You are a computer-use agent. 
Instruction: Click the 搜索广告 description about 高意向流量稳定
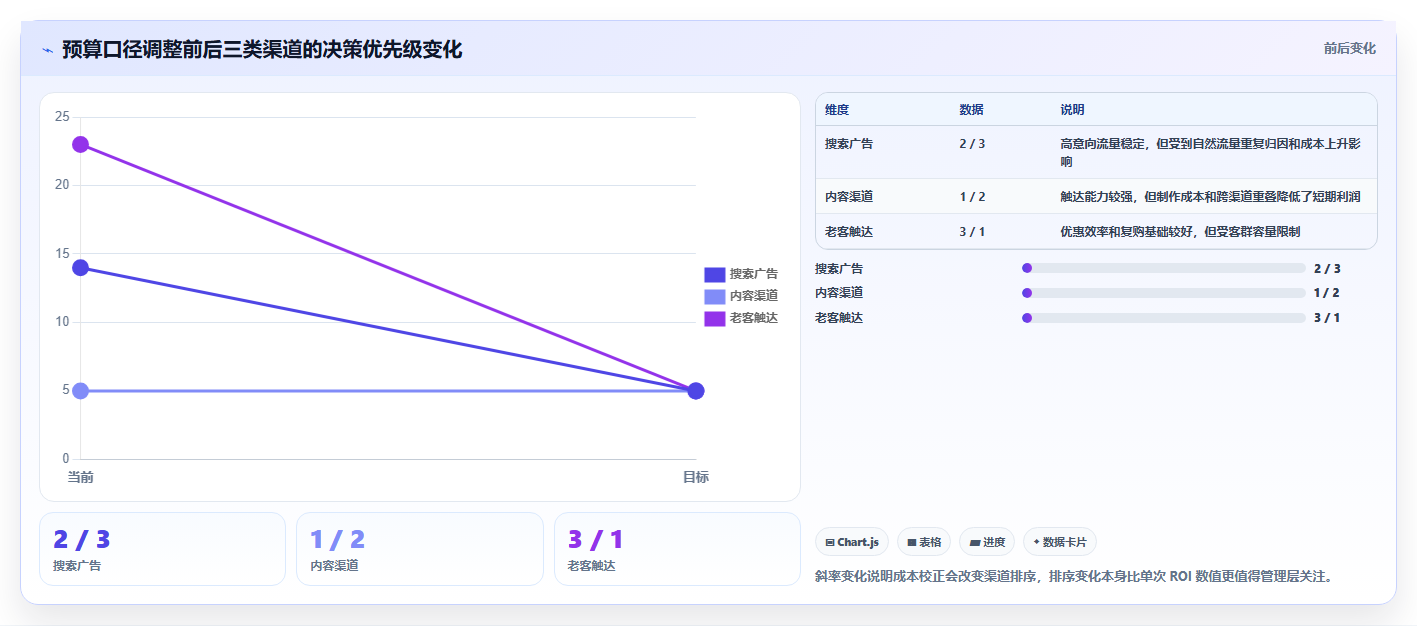point(1210,152)
